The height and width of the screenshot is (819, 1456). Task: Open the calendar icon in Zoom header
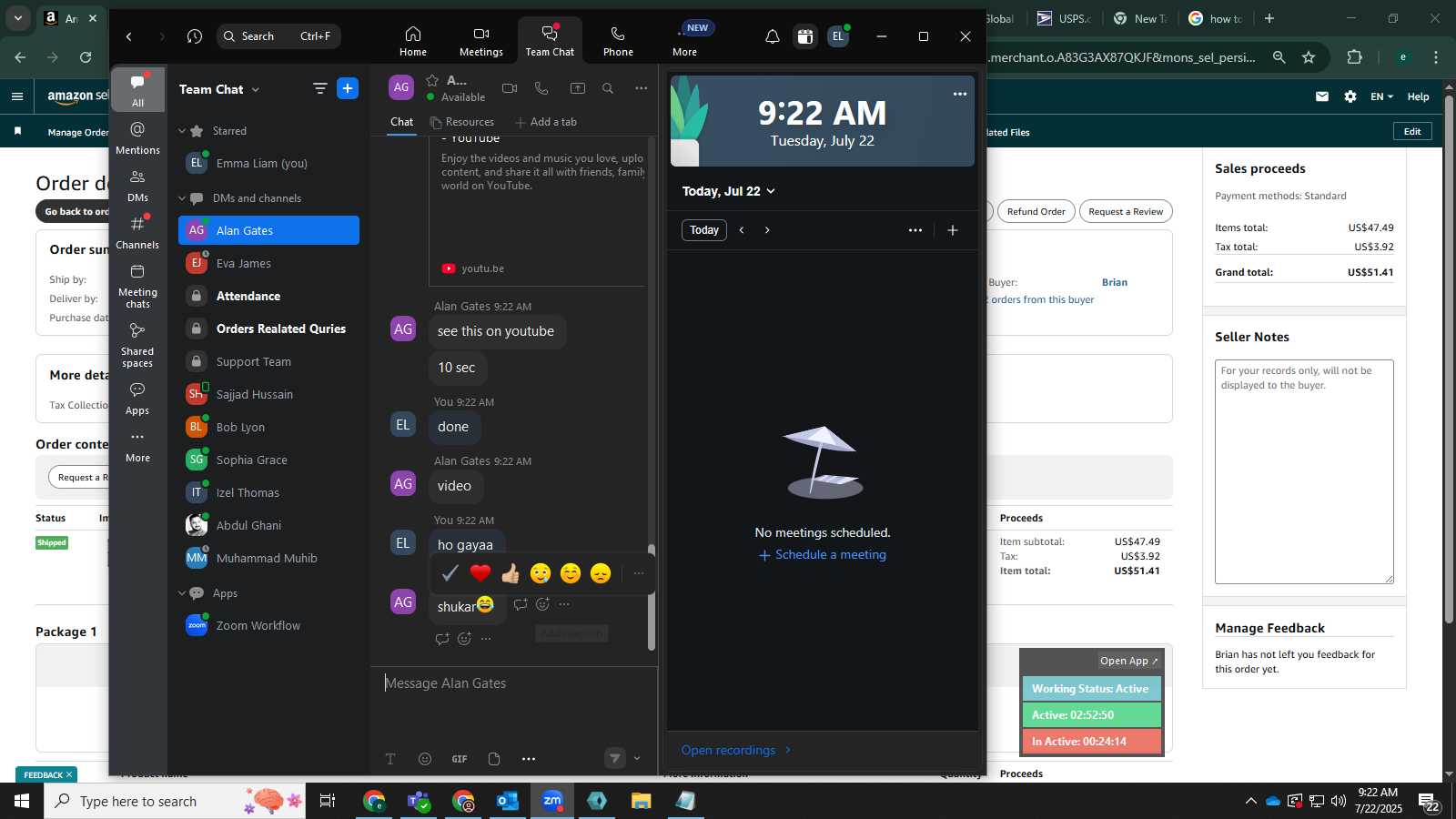(x=805, y=36)
